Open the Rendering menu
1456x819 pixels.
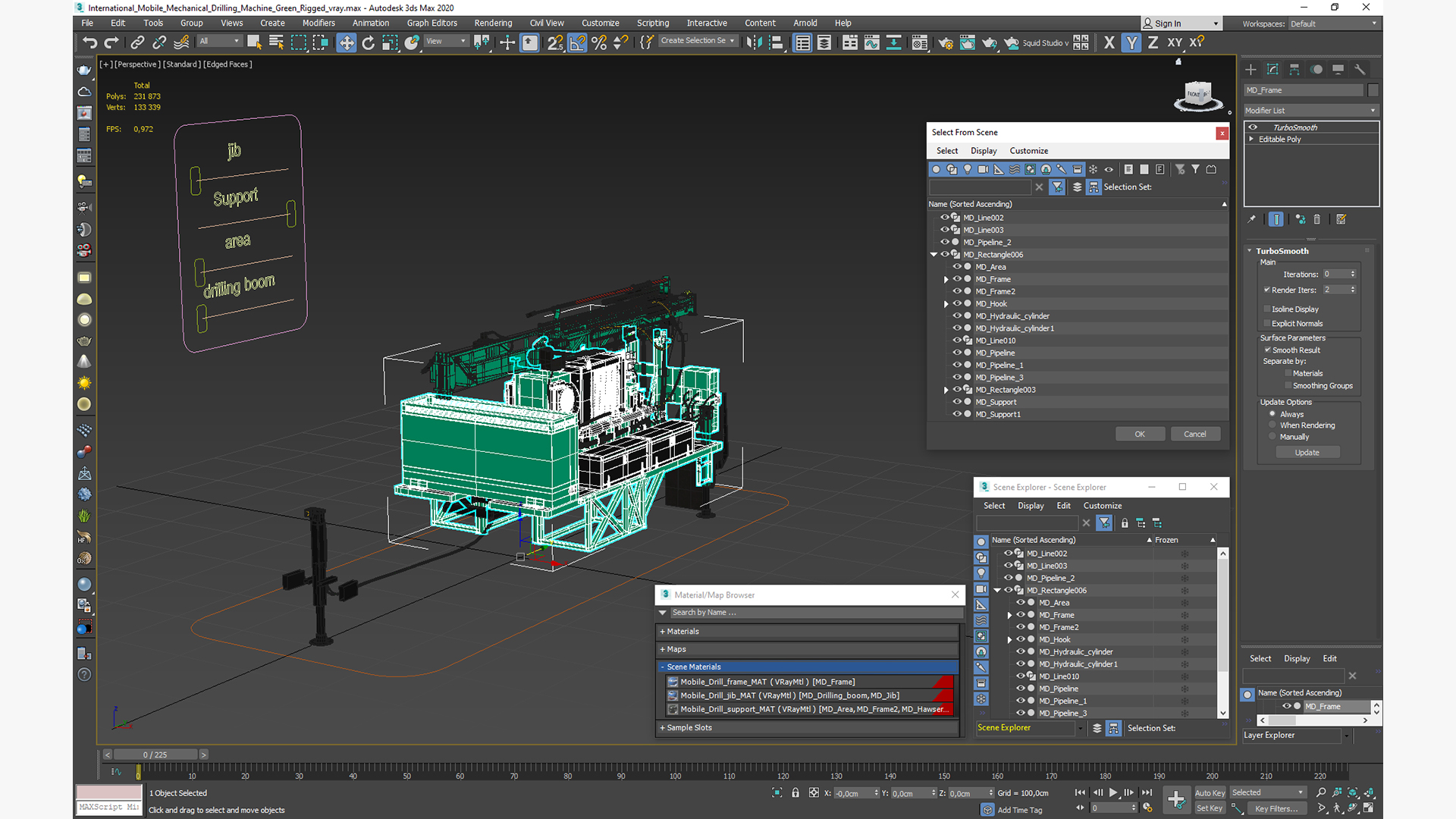(493, 24)
